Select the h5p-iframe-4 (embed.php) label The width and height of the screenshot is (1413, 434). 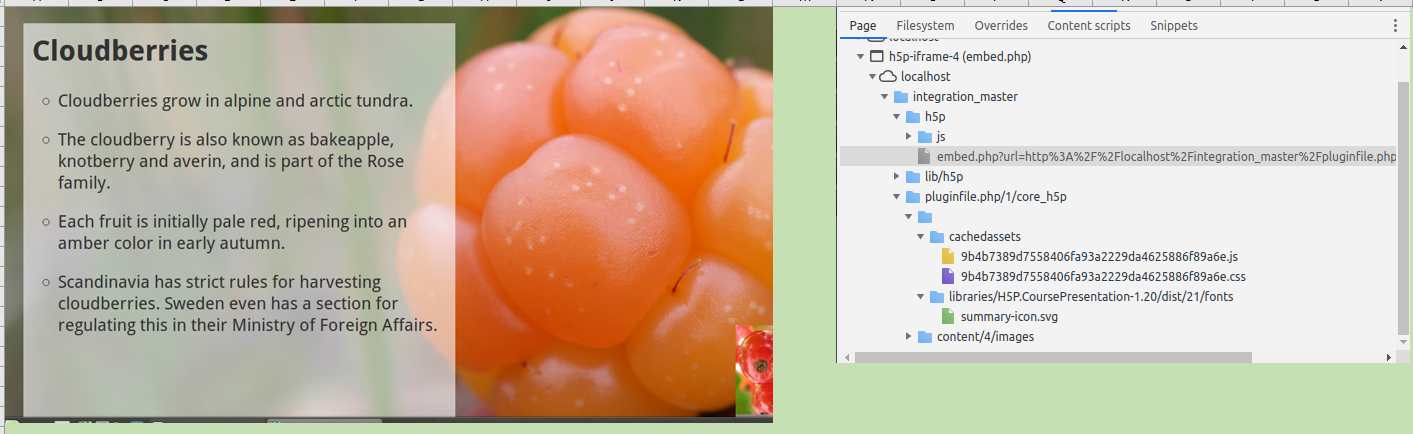tap(960, 57)
